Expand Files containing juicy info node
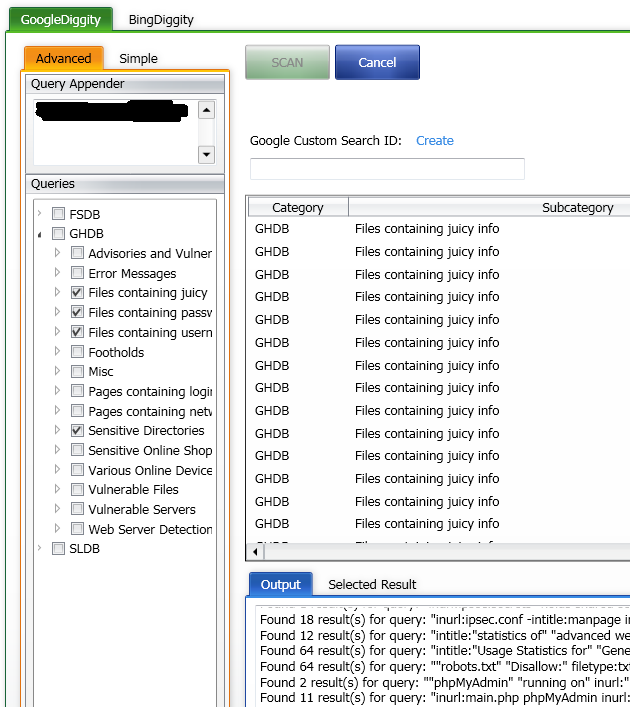 (x=57, y=292)
